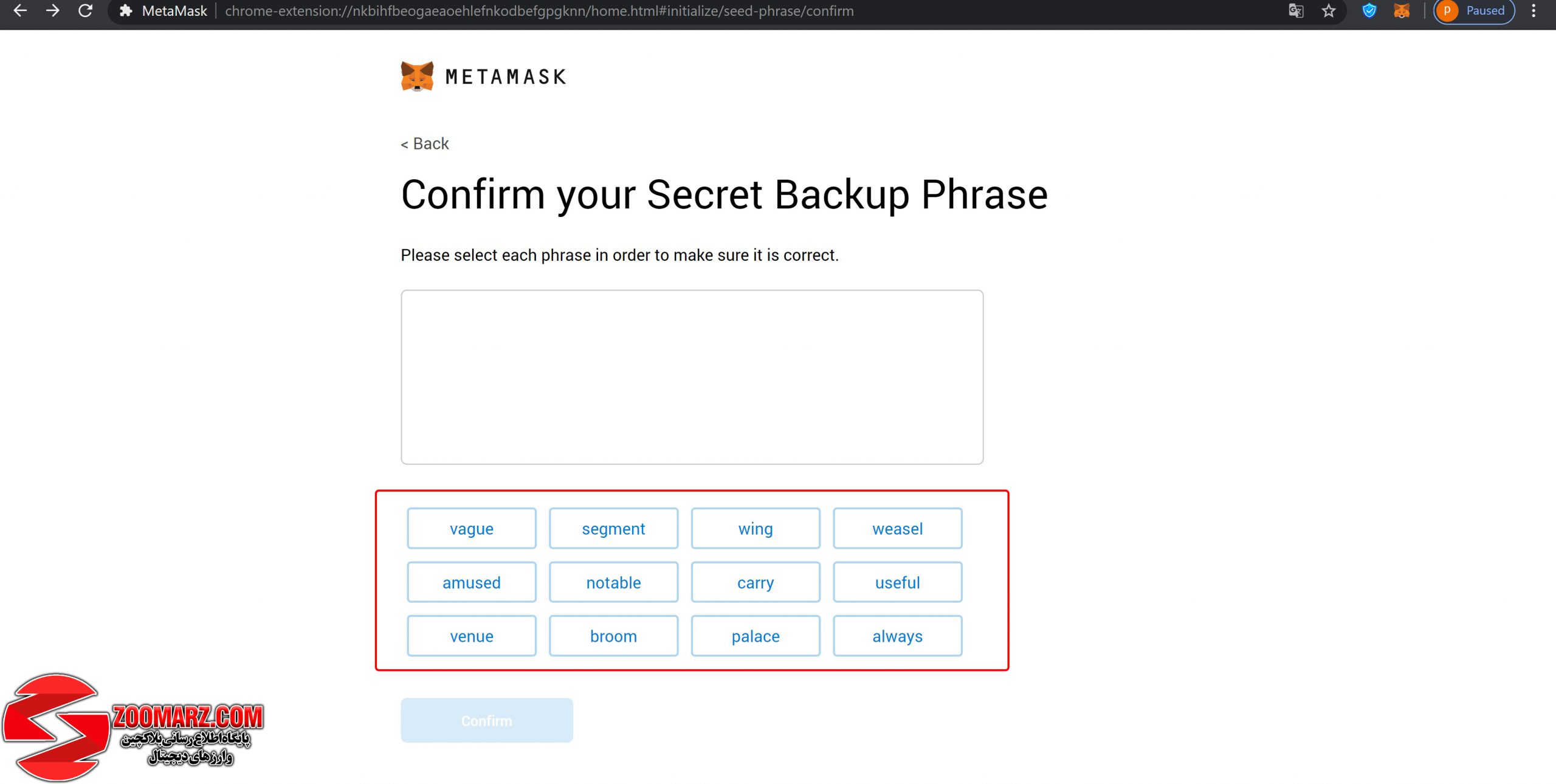This screenshot has height=784, width=1556.
Task: Bookmark this page with the star icon
Action: pyautogui.click(x=1329, y=11)
